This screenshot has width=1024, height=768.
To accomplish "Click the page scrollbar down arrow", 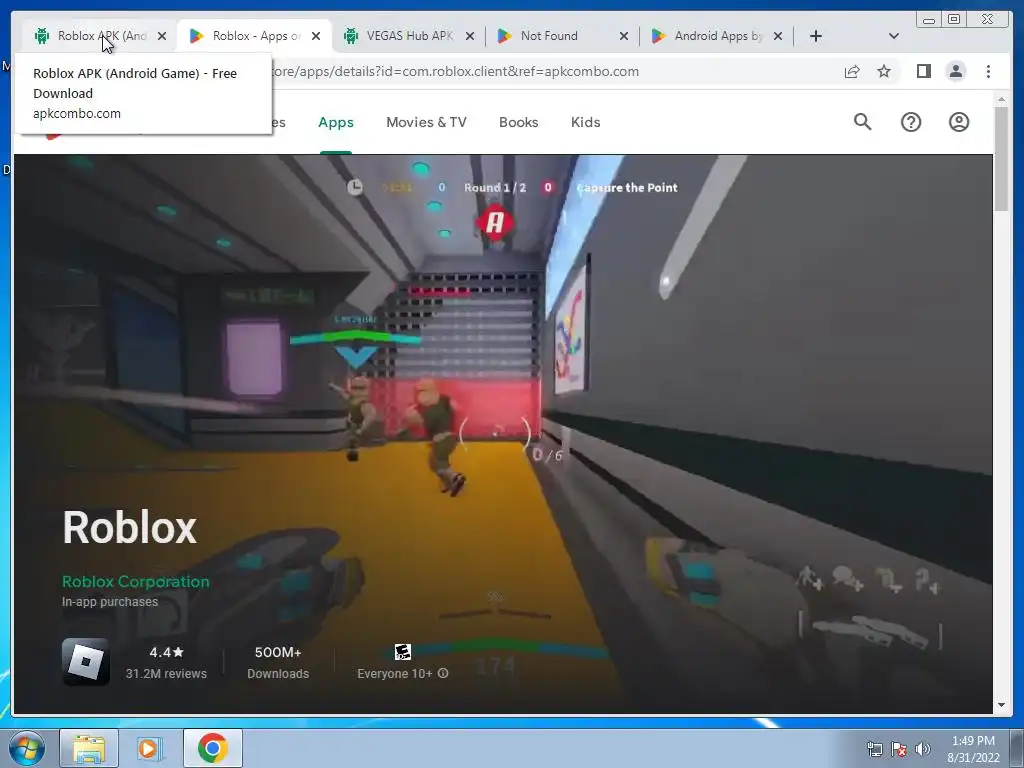I will 1001,705.
